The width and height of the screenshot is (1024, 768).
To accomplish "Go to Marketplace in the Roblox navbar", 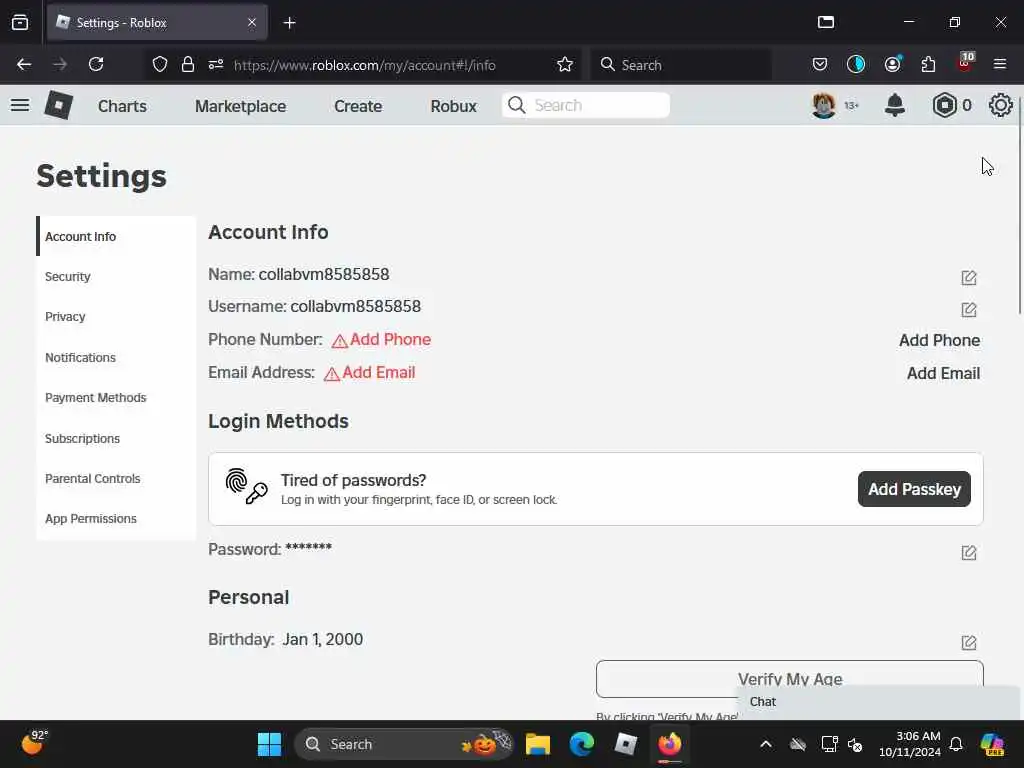I will click(240, 106).
